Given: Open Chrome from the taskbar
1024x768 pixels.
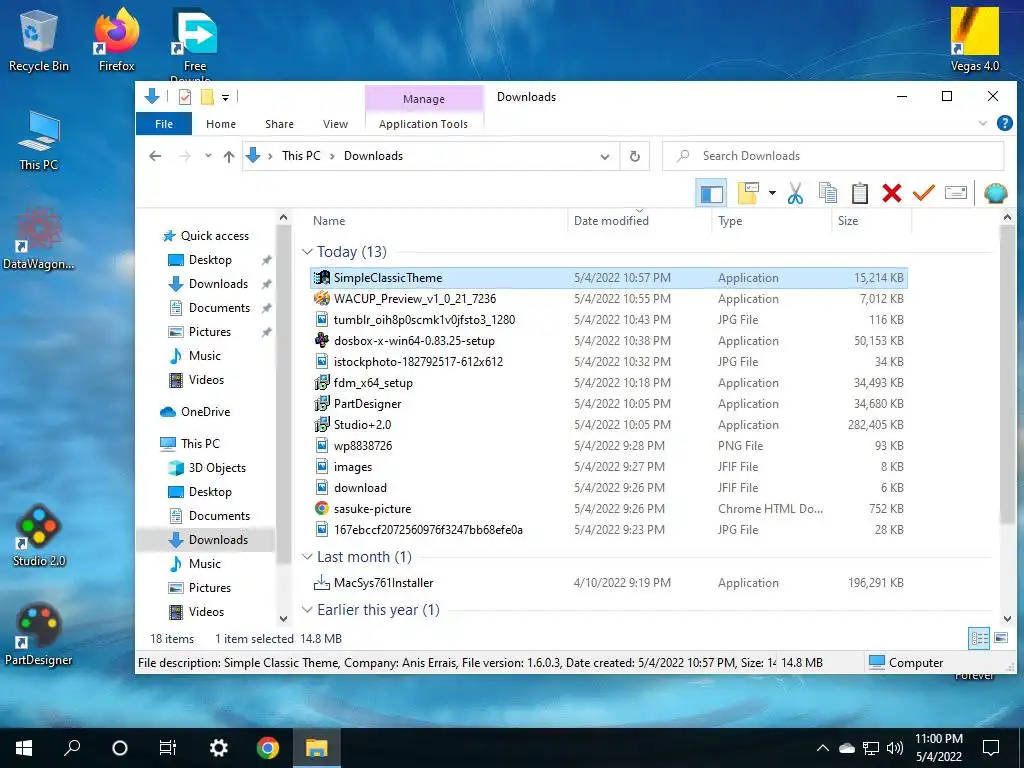Looking at the screenshot, I should click(267, 748).
